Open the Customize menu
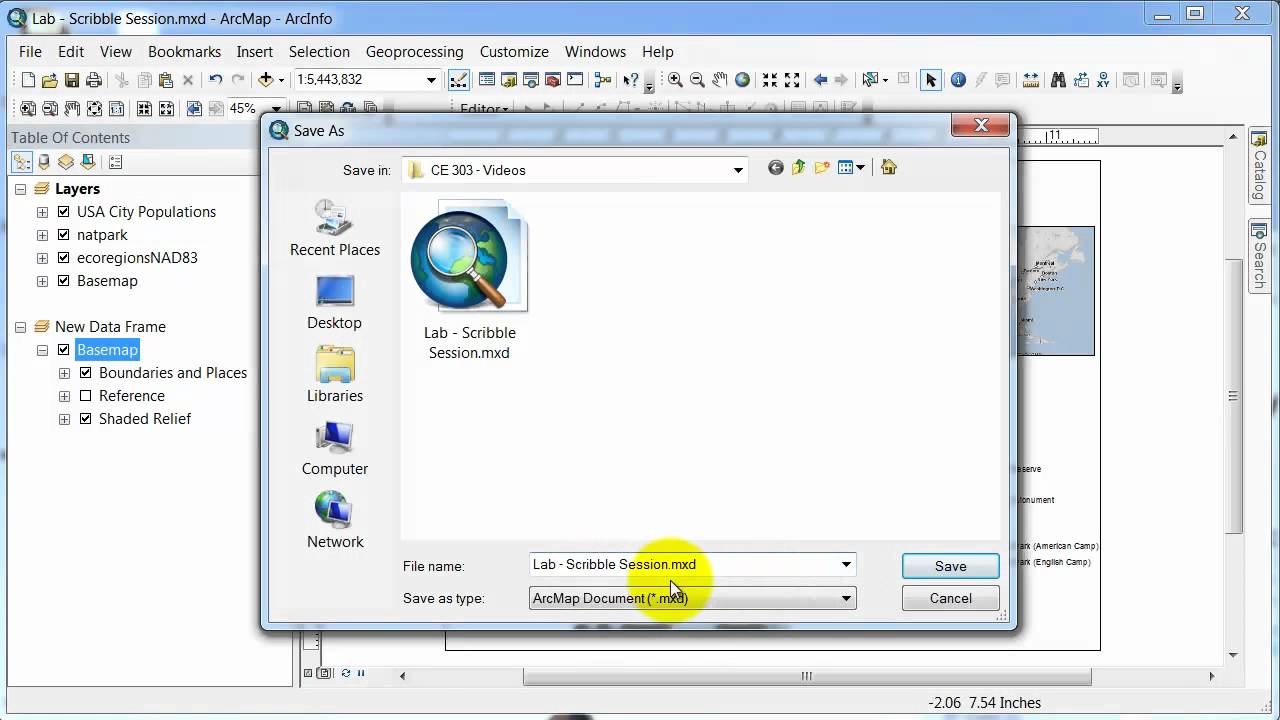1280x720 pixels. pos(514,51)
